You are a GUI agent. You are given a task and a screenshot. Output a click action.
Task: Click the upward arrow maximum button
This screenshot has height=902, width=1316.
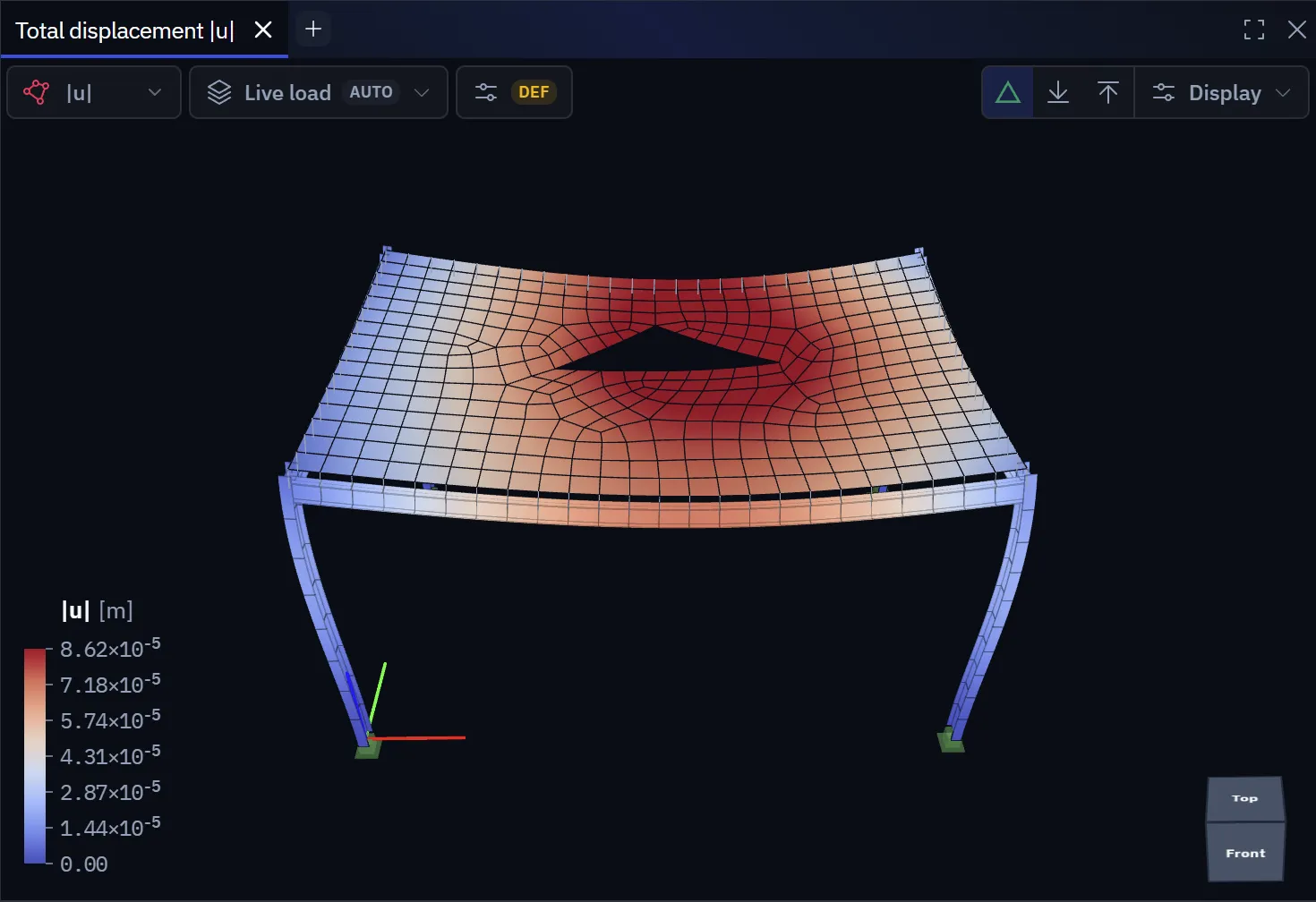tap(1108, 92)
